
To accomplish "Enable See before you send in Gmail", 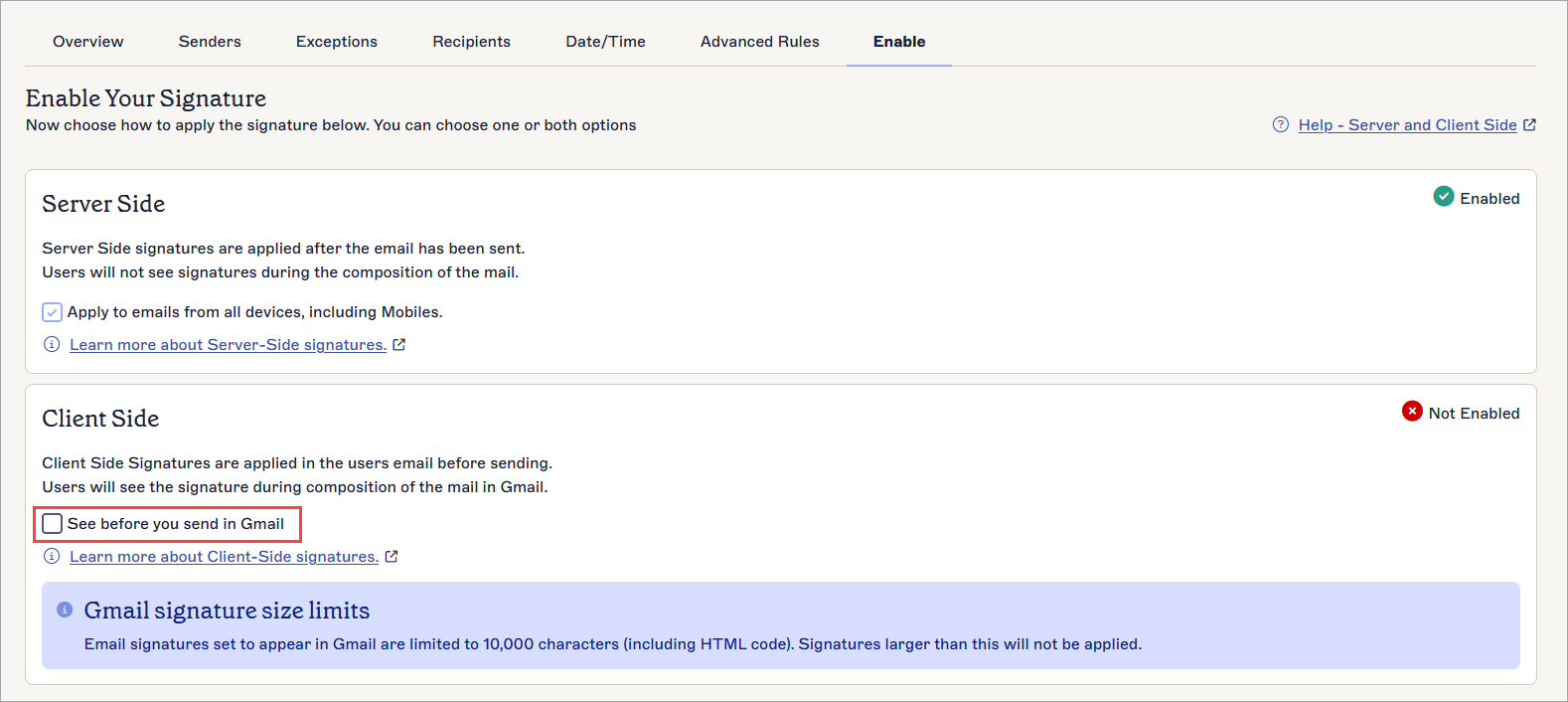I will tap(53, 524).
